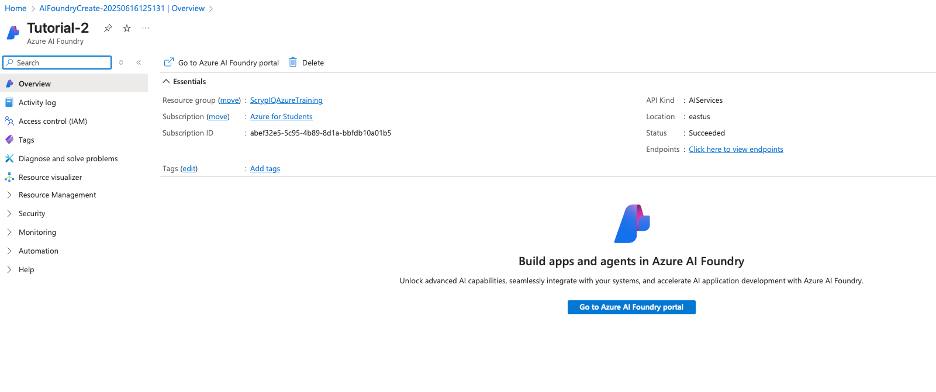Open the AIFoundryCreate-20250616125131 Overview breadcrumb
The width and height of the screenshot is (936, 392).
pos(121,9)
